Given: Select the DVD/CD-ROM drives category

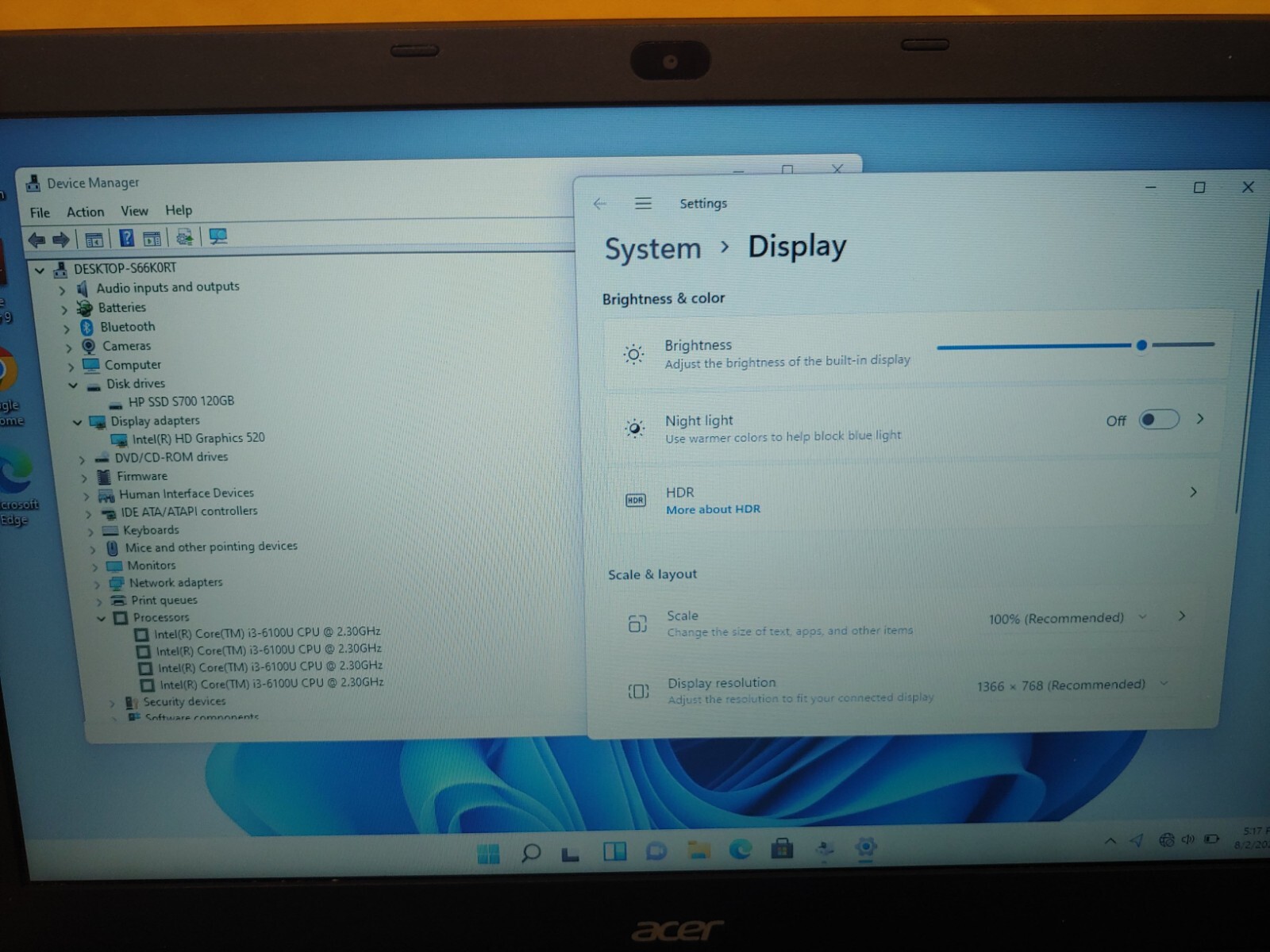Looking at the screenshot, I should pos(171,457).
